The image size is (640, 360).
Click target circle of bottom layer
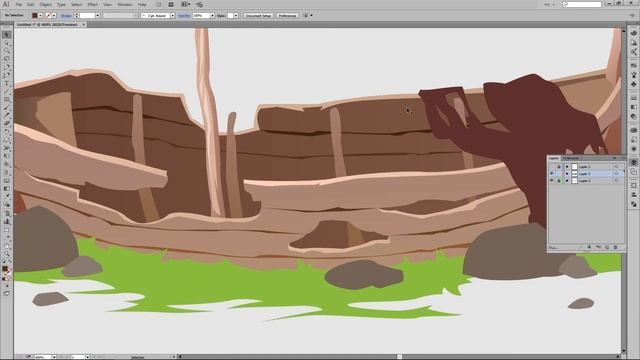(x=617, y=180)
